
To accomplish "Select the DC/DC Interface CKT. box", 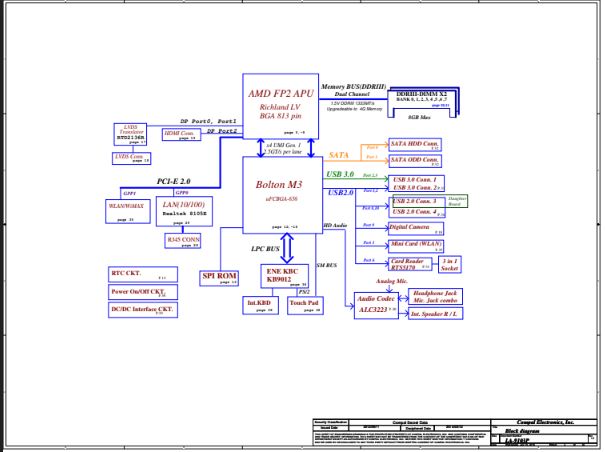I will point(143,310).
